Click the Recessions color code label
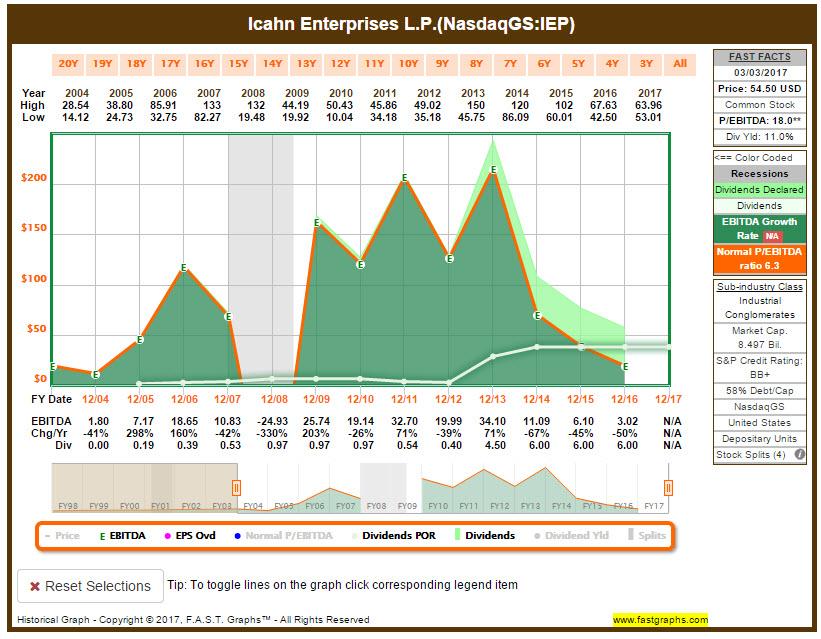Viewport: 821px width, 639px height. point(760,174)
